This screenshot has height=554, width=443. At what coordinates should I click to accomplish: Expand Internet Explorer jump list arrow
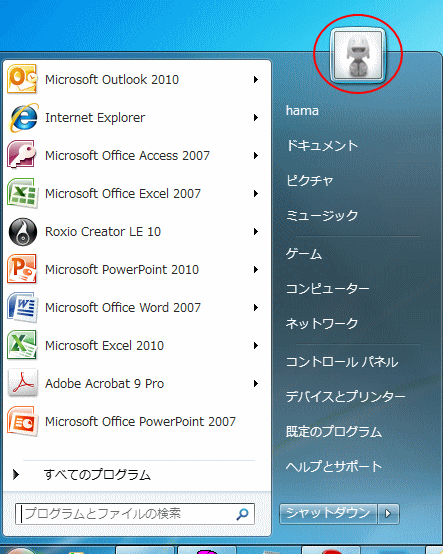[256, 117]
